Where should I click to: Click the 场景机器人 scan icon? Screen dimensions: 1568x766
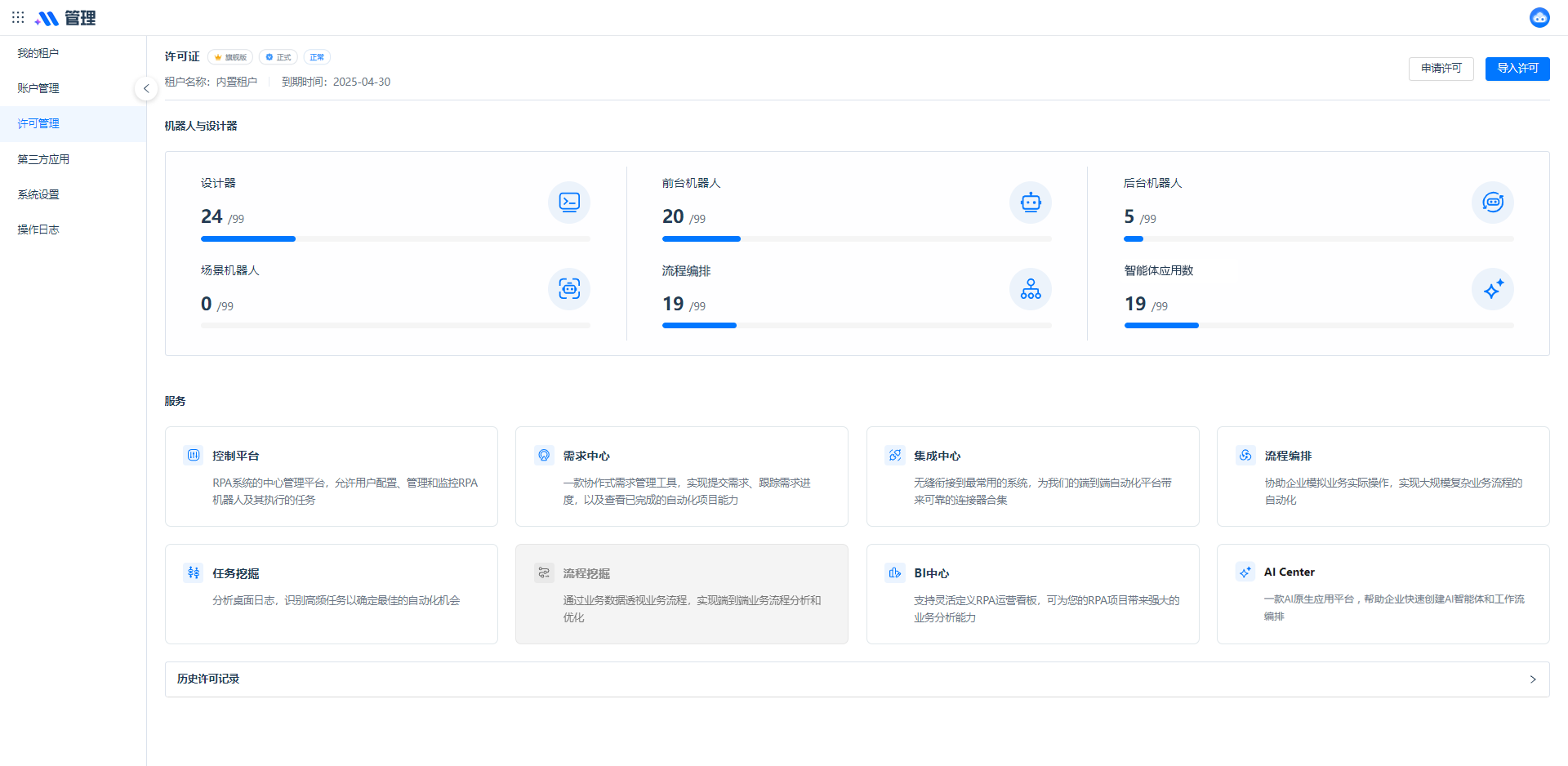tap(568, 289)
